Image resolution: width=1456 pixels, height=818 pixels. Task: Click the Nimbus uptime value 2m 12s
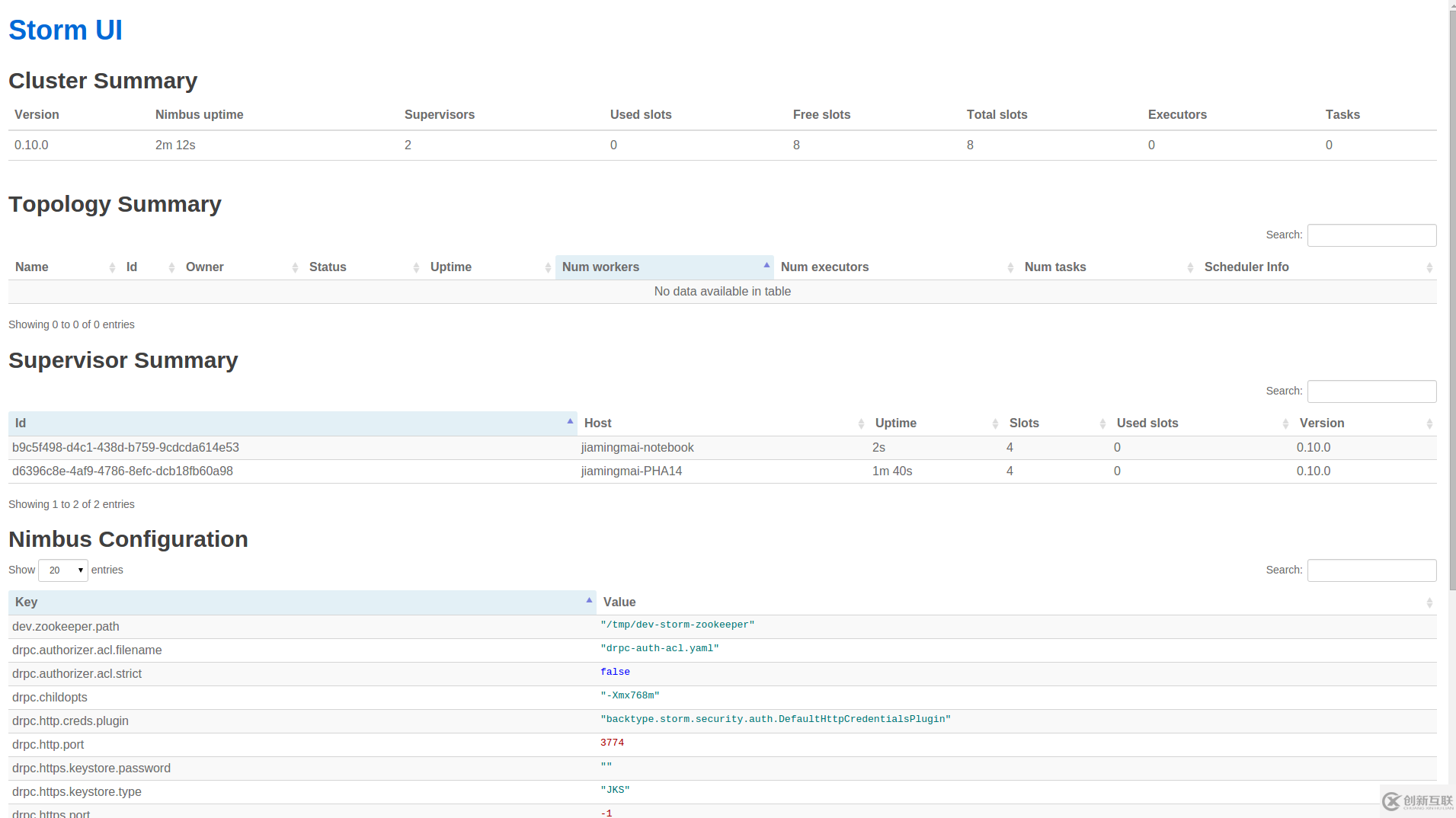tap(175, 145)
